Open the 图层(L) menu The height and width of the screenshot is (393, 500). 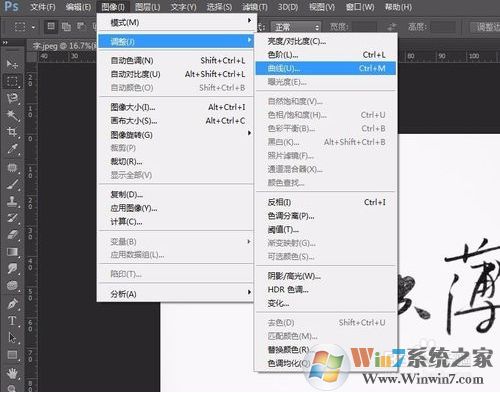148,7
